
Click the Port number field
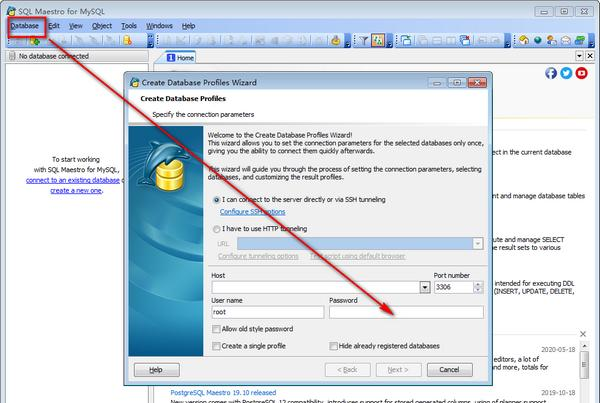[x=454, y=287]
